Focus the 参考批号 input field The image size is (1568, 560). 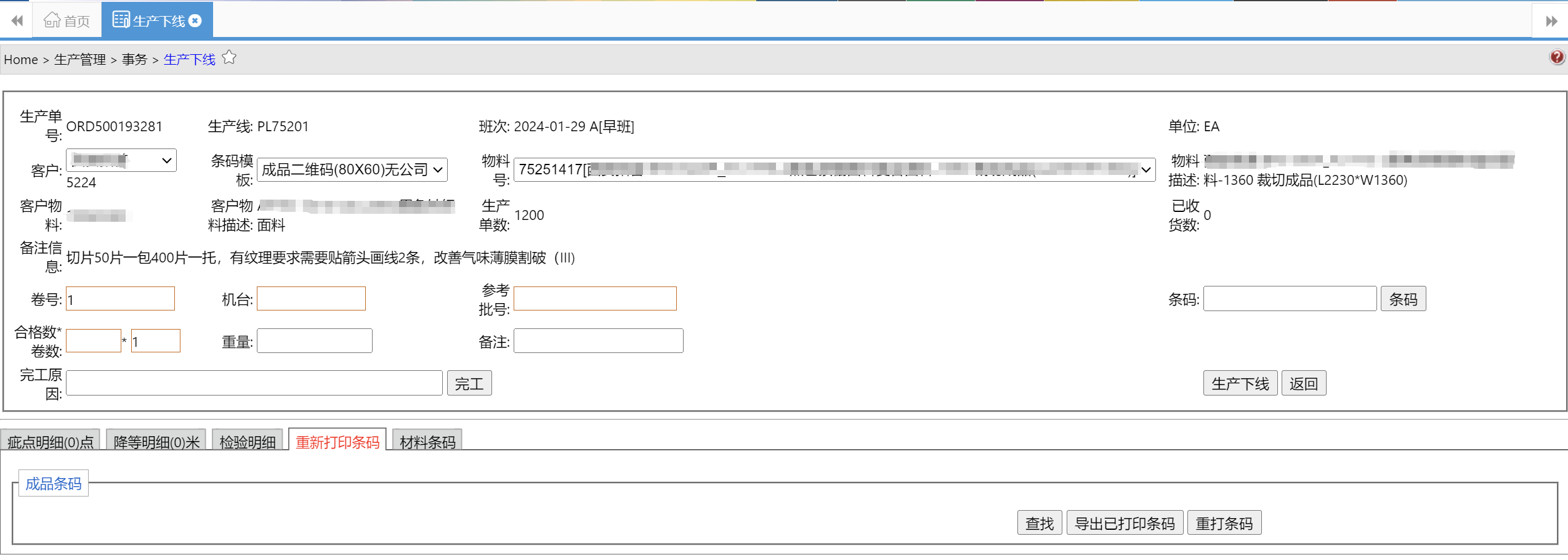[595, 299]
